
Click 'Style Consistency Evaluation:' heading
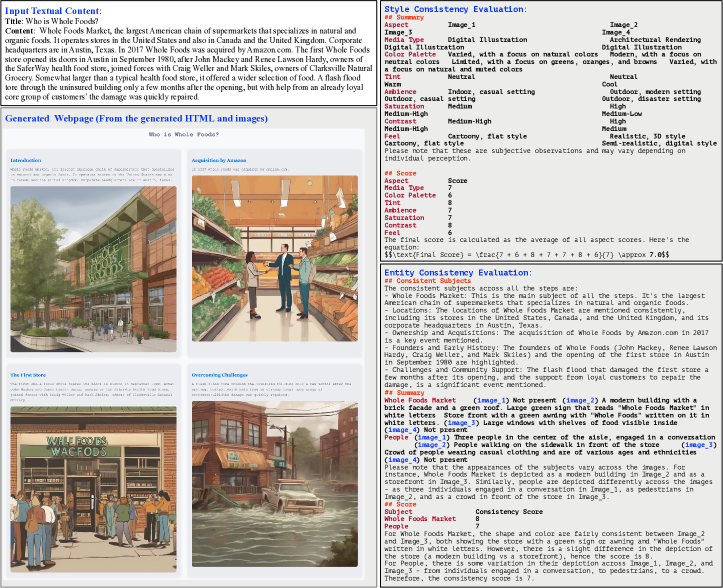click(x=455, y=9)
